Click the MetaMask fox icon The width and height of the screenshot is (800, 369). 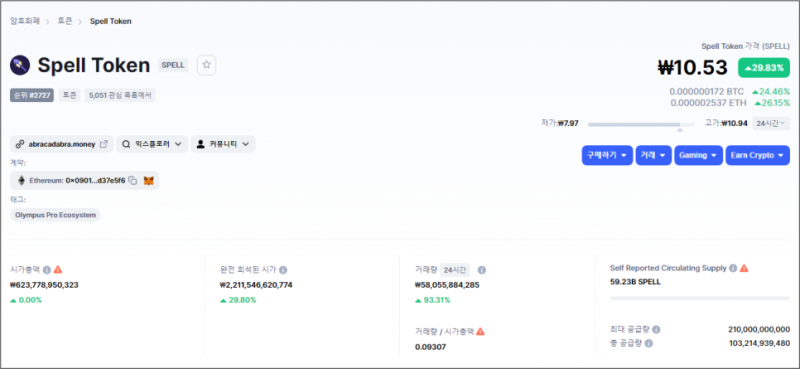pos(148,180)
